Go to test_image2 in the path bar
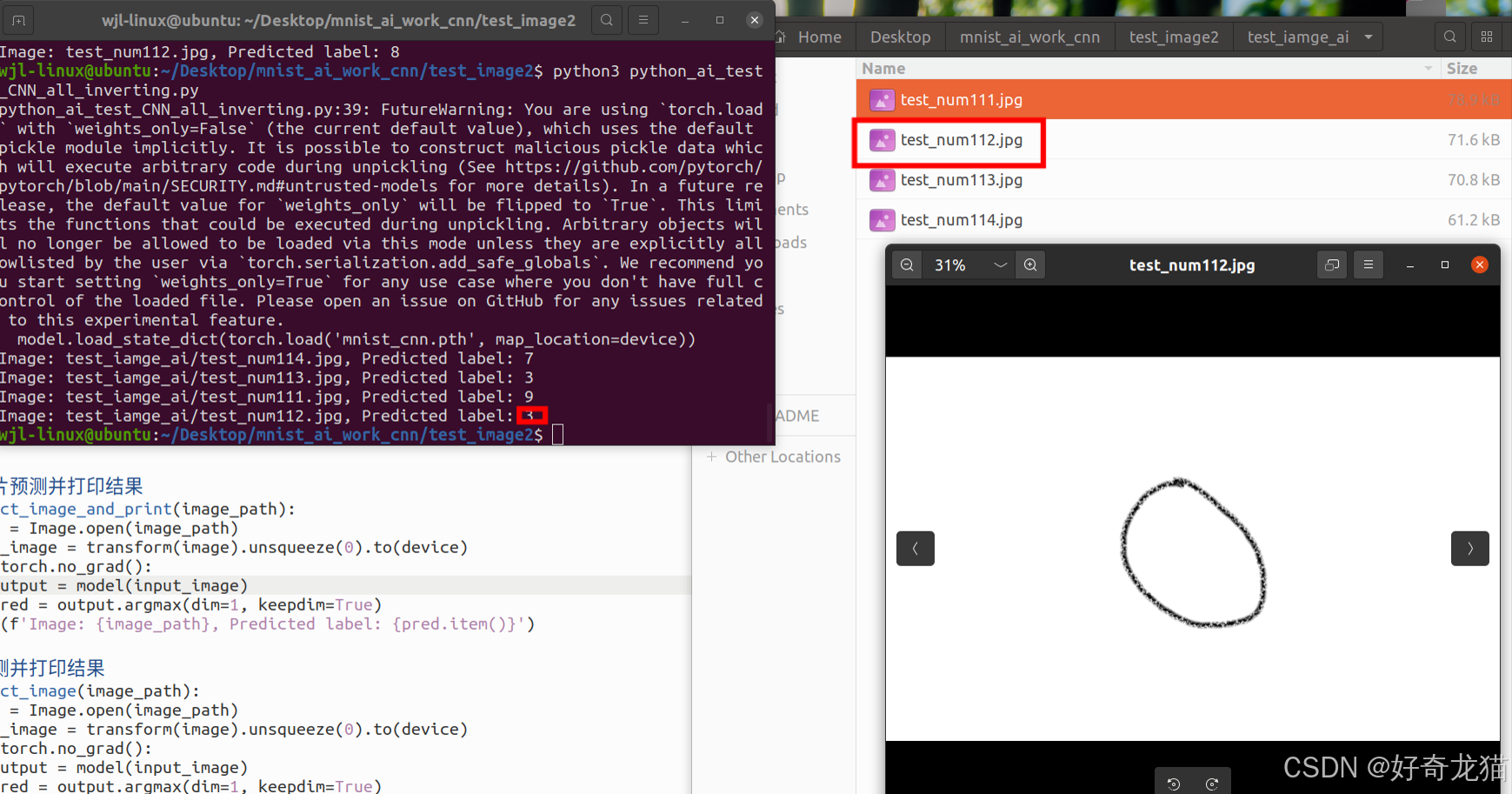Image resolution: width=1512 pixels, height=794 pixels. pos(1174,37)
